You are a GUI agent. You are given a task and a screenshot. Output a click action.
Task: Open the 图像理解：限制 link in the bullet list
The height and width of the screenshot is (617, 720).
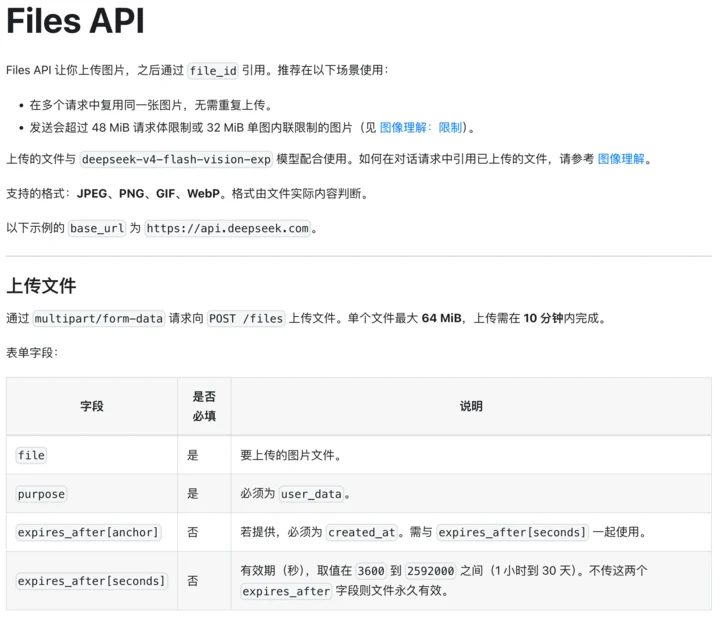(x=421, y=127)
